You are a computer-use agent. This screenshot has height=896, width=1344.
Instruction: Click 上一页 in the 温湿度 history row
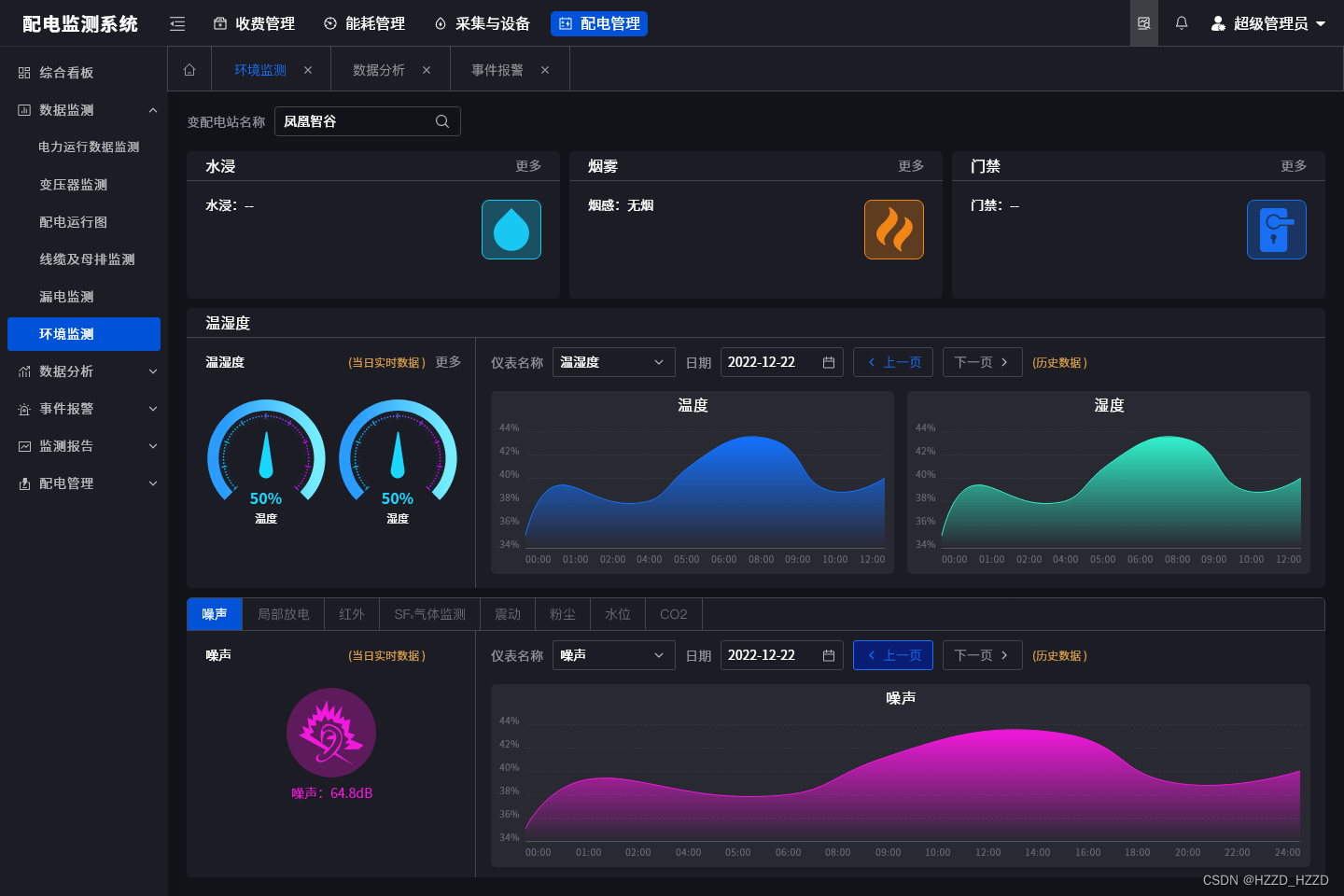point(894,362)
